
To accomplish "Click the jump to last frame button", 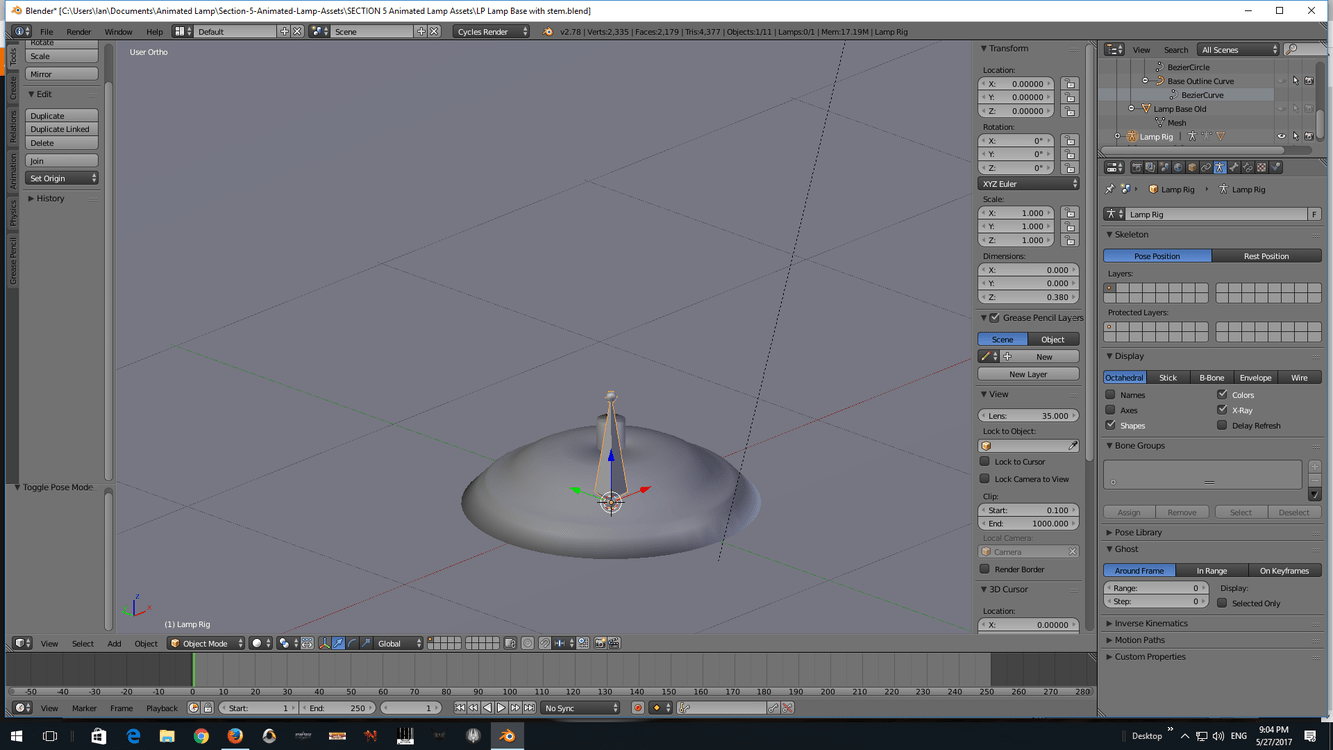I will coord(529,708).
